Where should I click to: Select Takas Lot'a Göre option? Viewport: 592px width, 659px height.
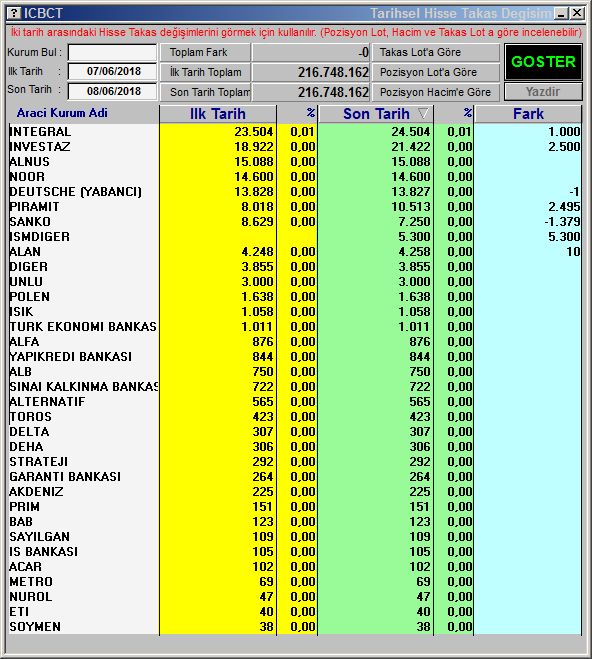coord(436,53)
